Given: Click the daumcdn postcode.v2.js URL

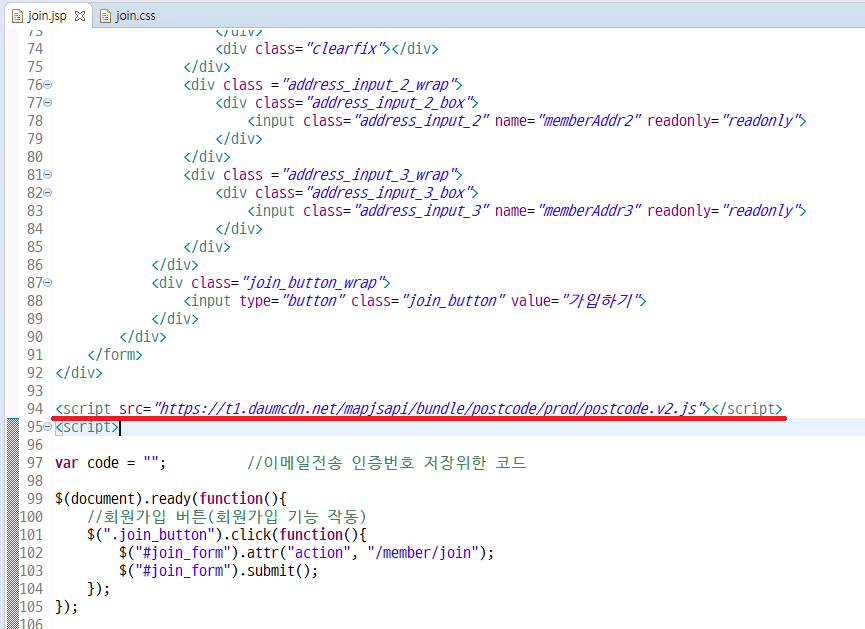Looking at the screenshot, I should [x=432, y=408].
